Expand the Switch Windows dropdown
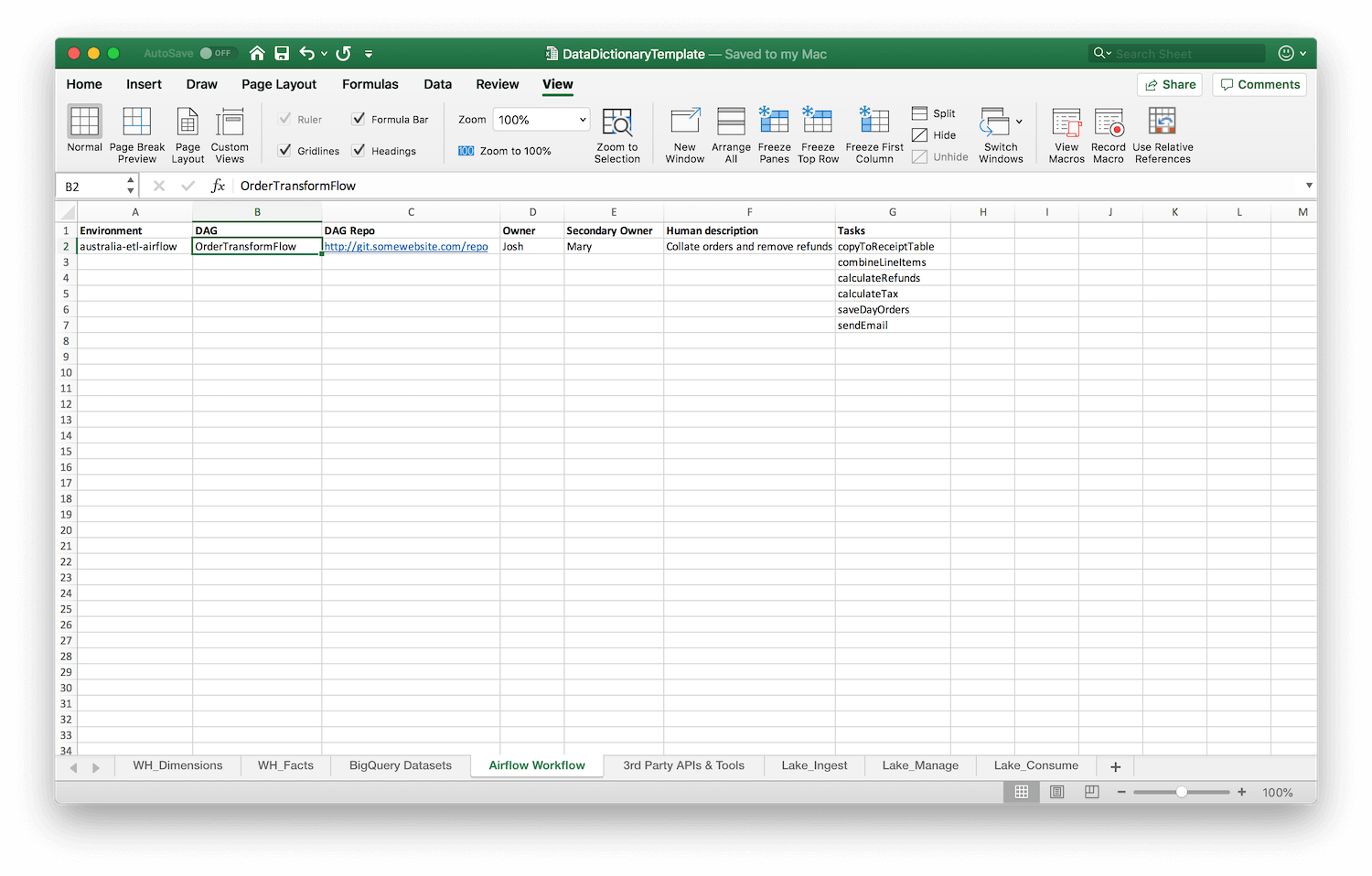Viewport: 1372px width, 876px height. [1019, 122]
